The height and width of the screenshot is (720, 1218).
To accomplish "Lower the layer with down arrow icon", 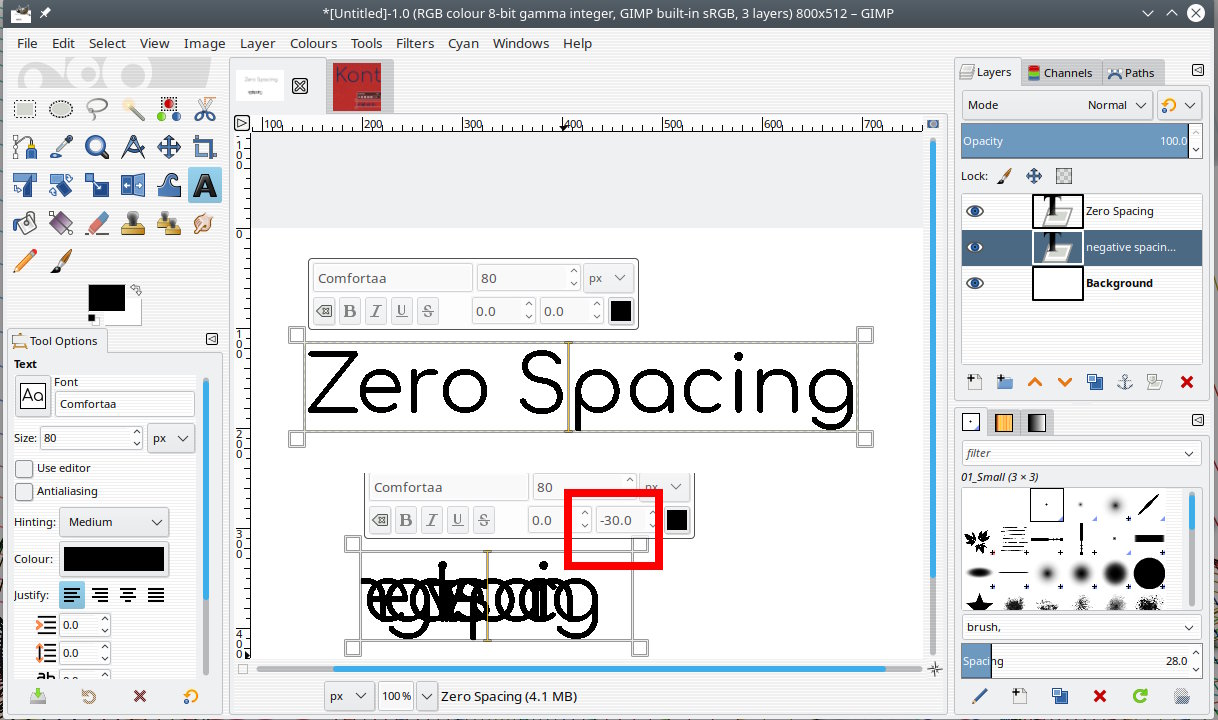I will point(1065,382).
